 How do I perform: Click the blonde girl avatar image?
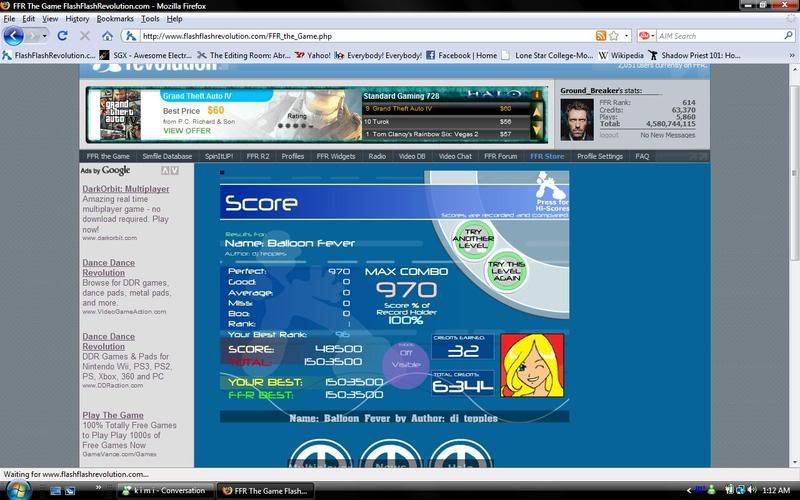532,366
